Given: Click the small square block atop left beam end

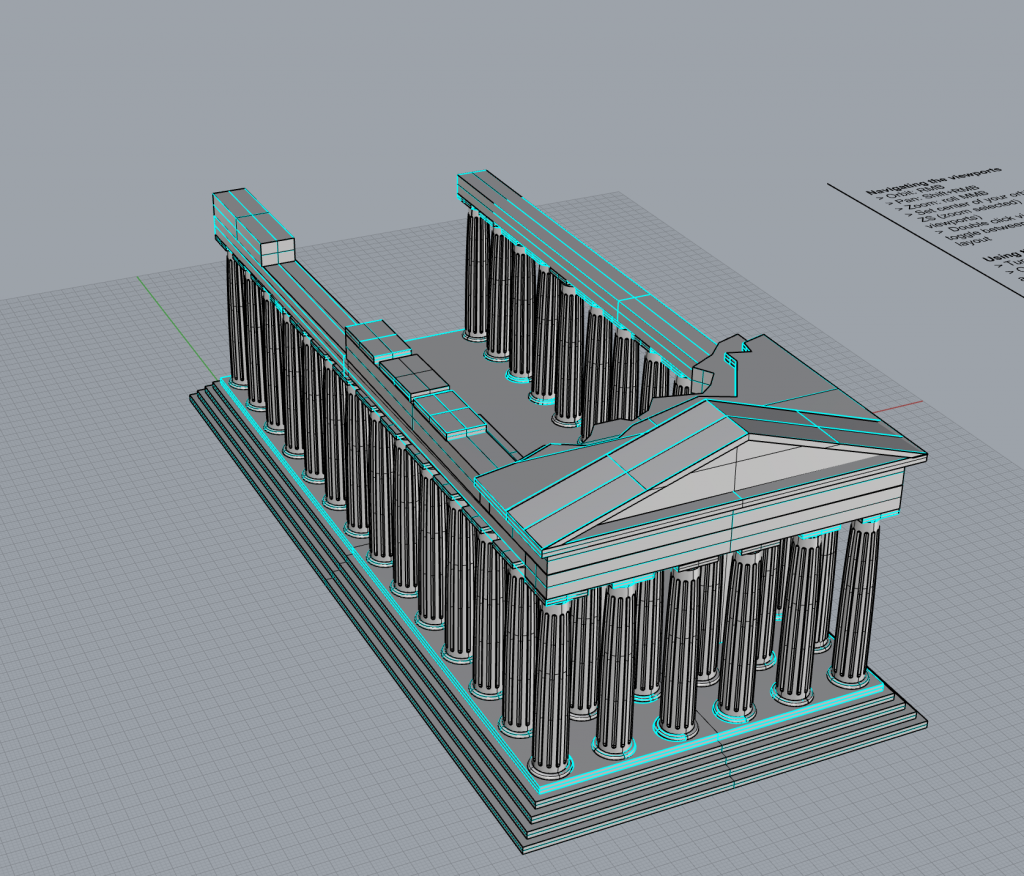Looking at the screenshot, I should [277, 250].
